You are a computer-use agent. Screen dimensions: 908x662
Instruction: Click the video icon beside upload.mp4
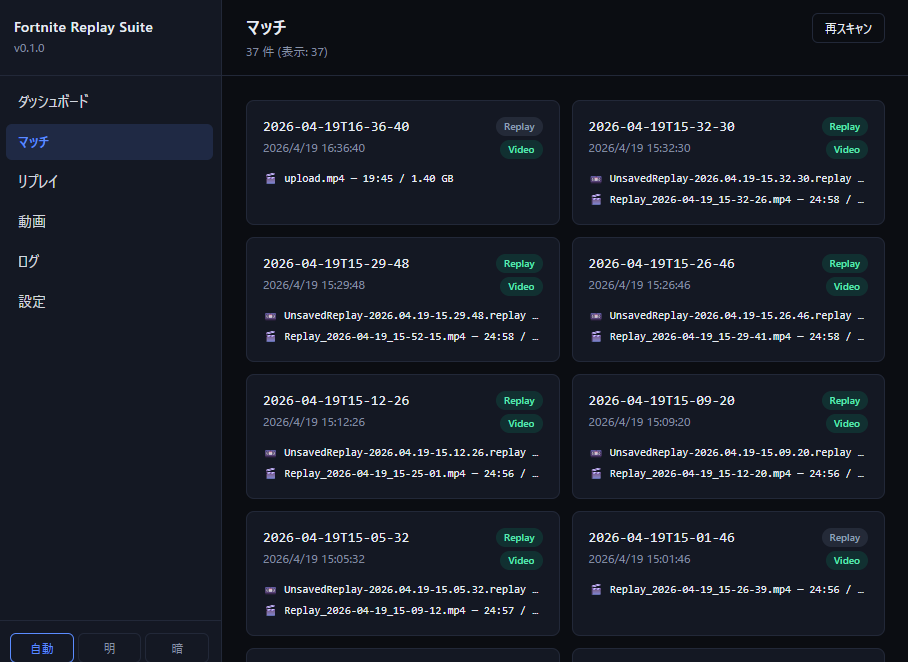point(270,179)
